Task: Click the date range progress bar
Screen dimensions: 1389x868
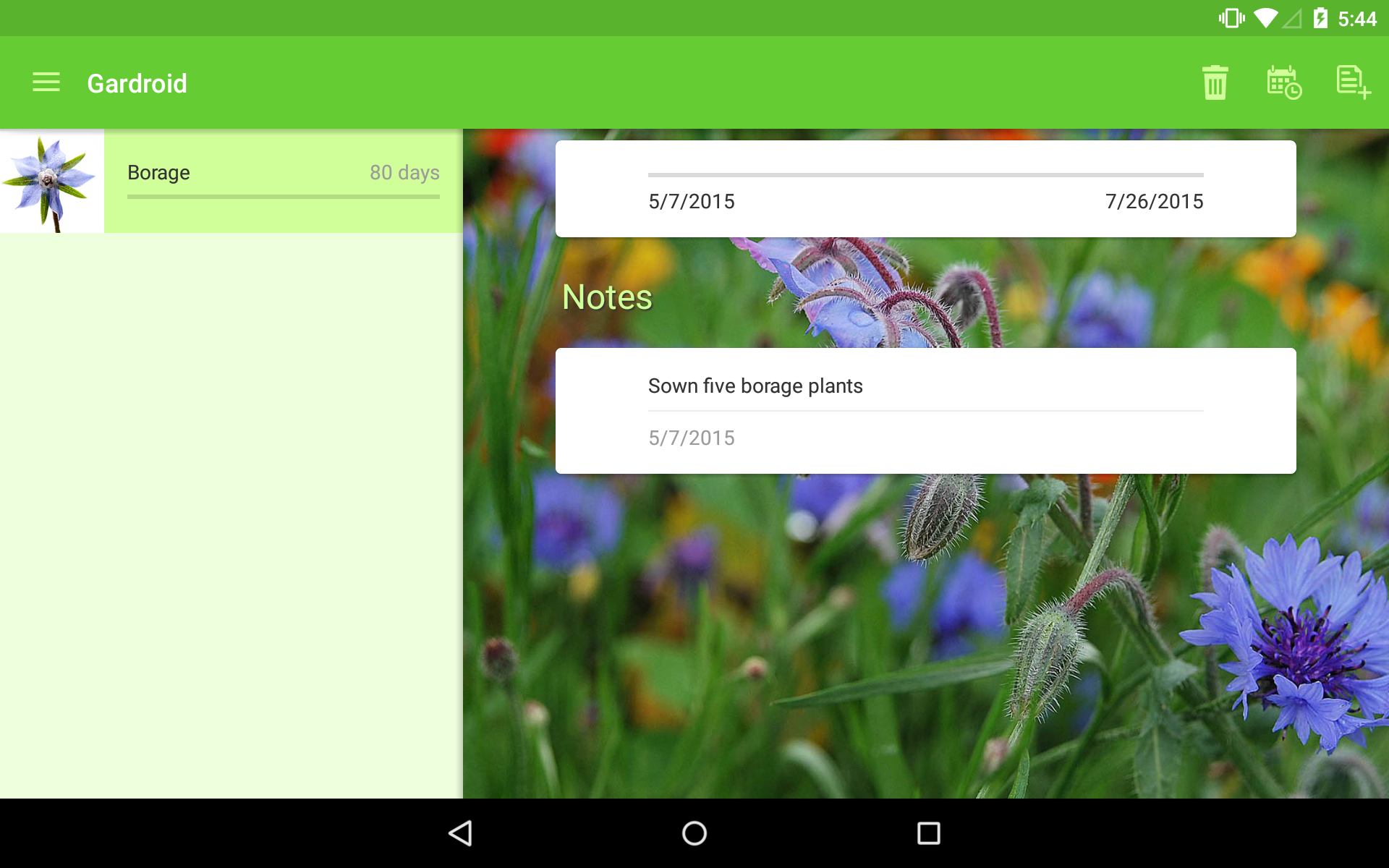Action: [x=926, y=175]
